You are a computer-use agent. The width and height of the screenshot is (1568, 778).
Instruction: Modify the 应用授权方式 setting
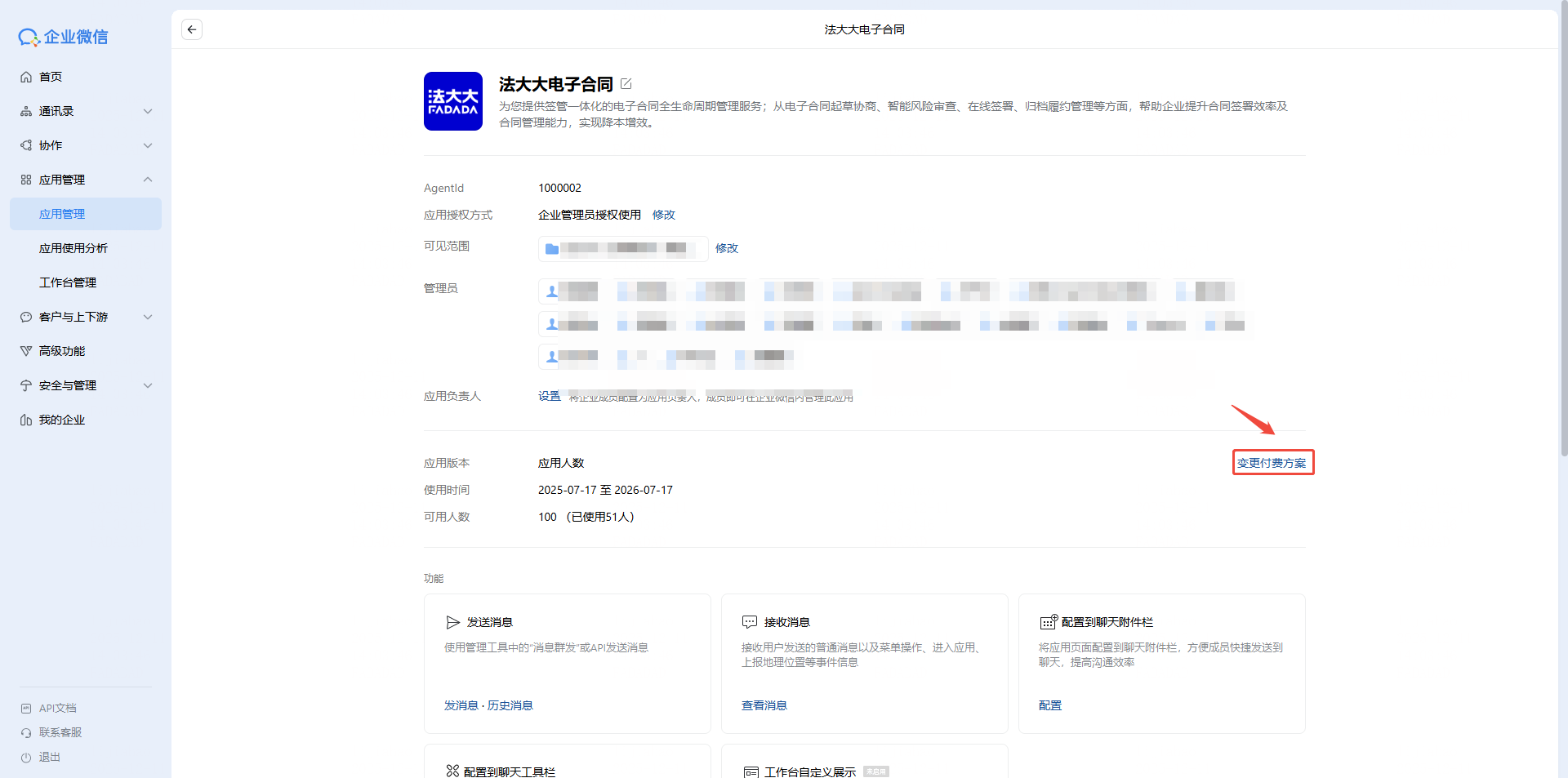click(x=664, y=215)
